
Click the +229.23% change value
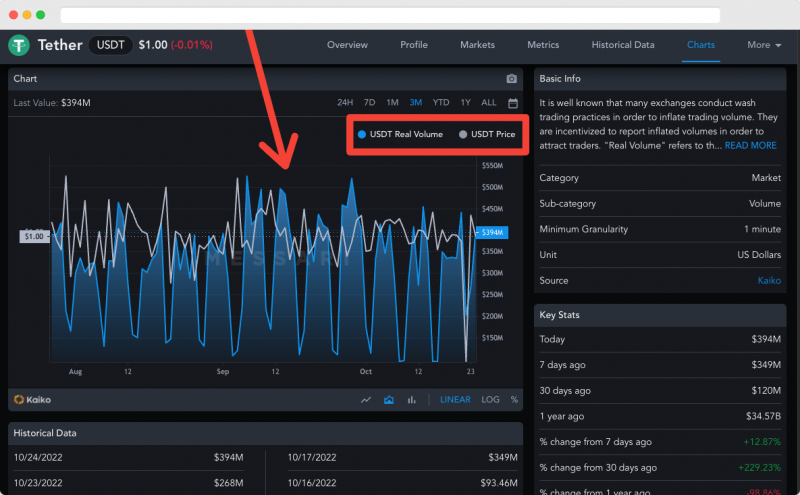coord(759,467)
